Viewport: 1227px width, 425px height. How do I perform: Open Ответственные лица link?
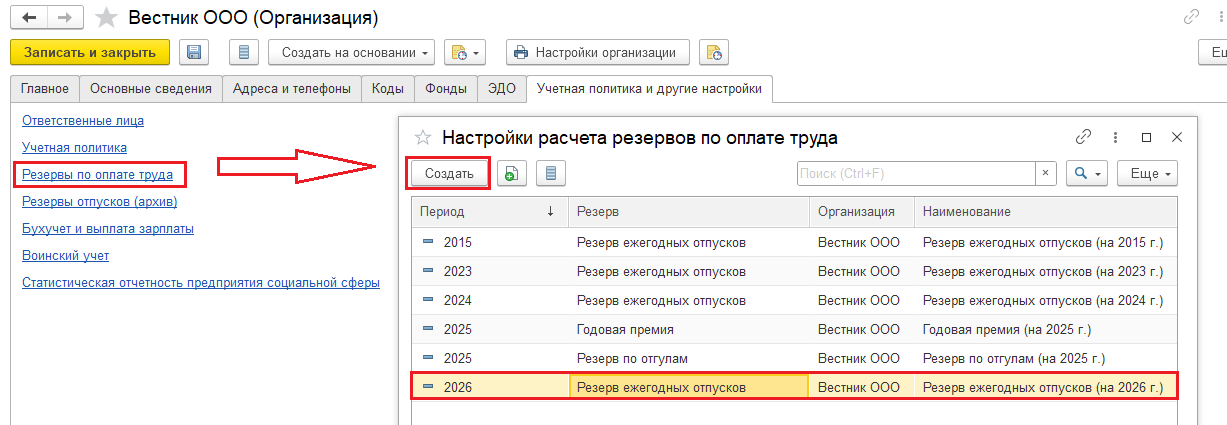tap(83, 121)
